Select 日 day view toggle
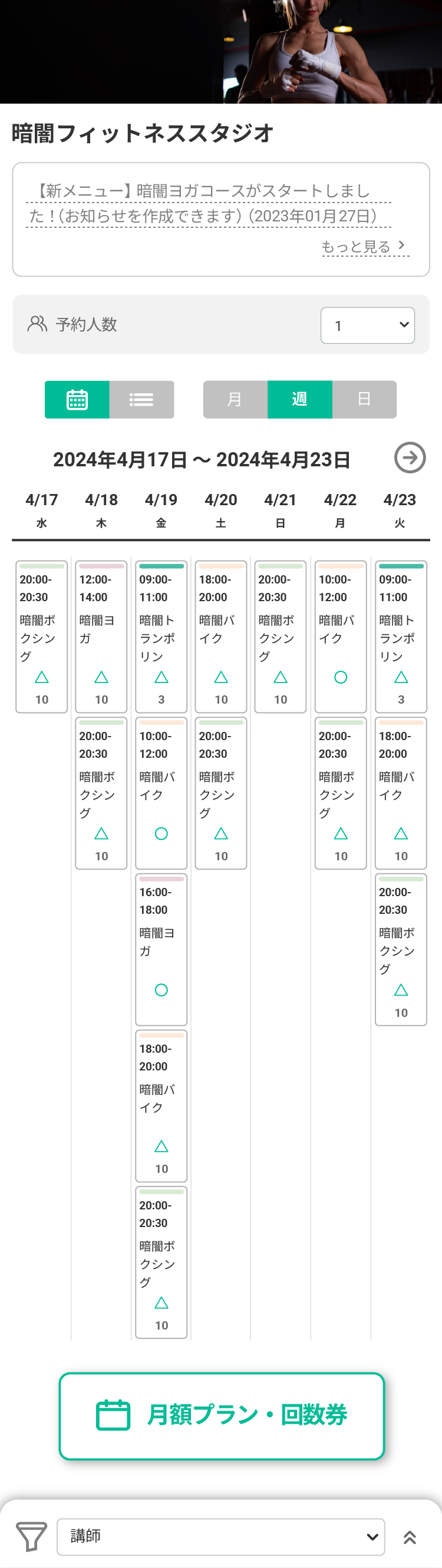442x1568 pixels. coord(365,399)
